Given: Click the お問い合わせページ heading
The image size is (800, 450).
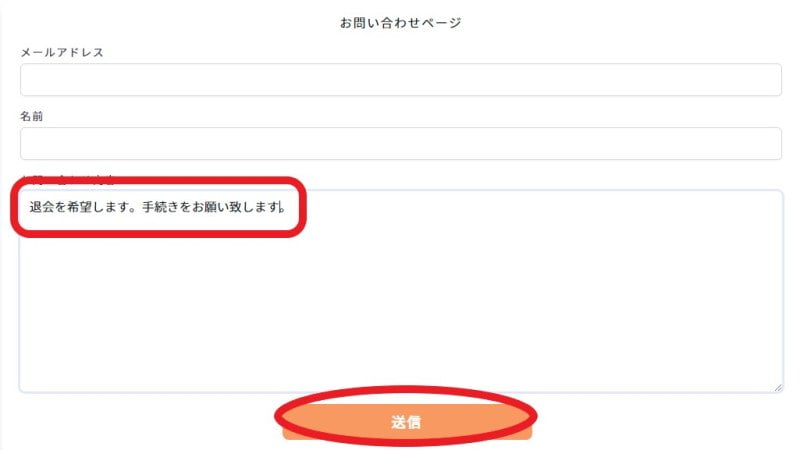Looking at the screenshot, I should [x=401, y=22].
